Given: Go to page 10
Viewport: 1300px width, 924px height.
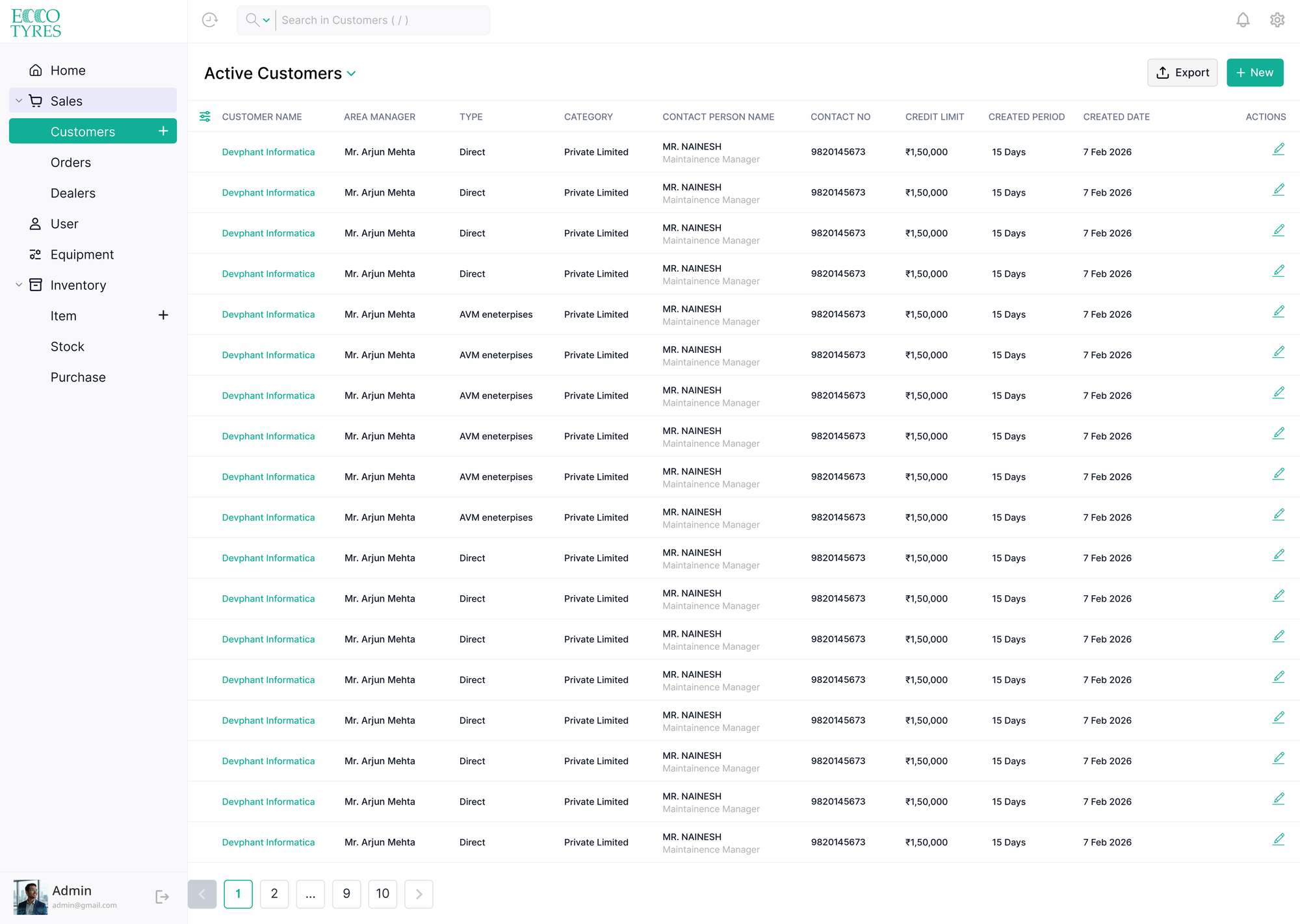Looking at the screenshot, I should [x=383, y=894].
